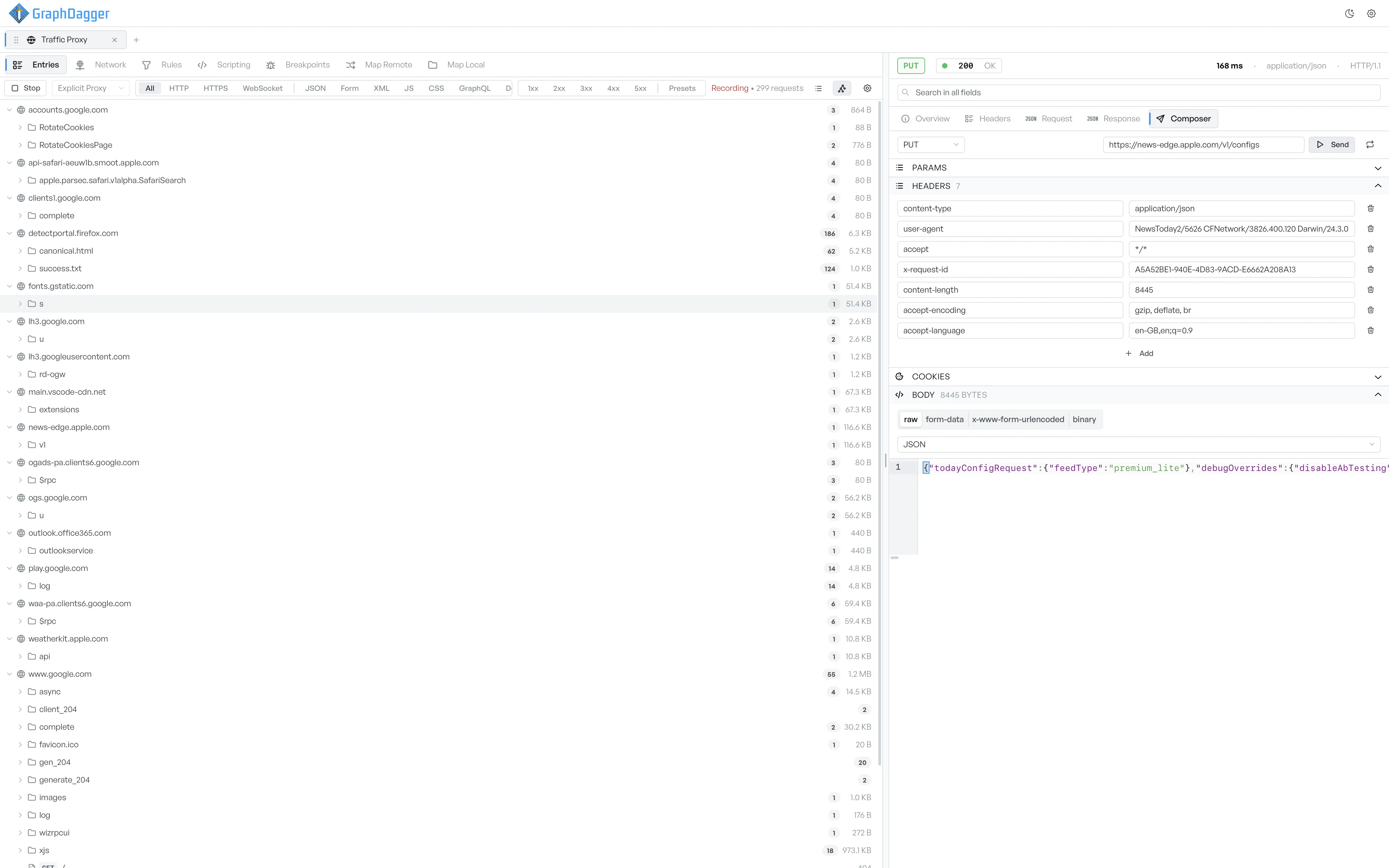
Task: Expand the xjs folder under www.google.com
Action: click(20, 850)
